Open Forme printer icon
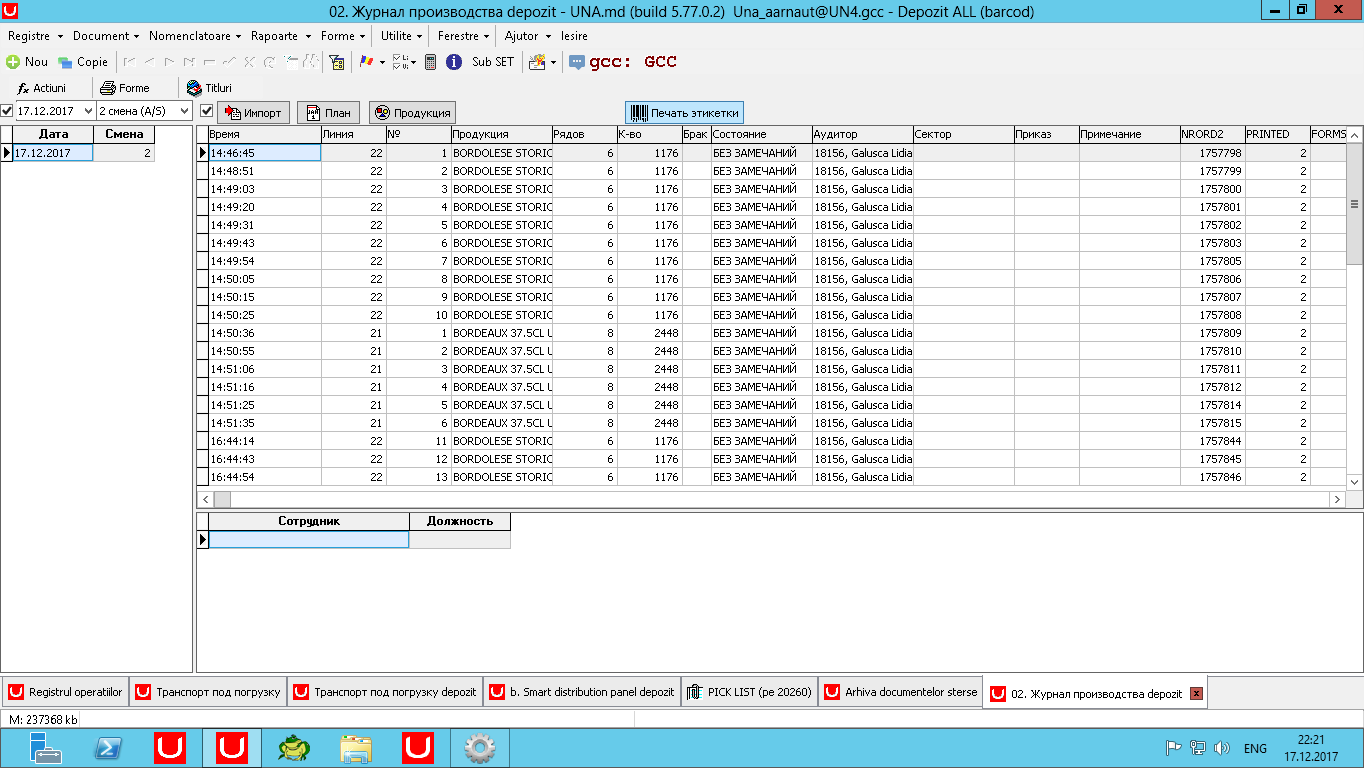 pyautogui.click(x=108, y=88)
